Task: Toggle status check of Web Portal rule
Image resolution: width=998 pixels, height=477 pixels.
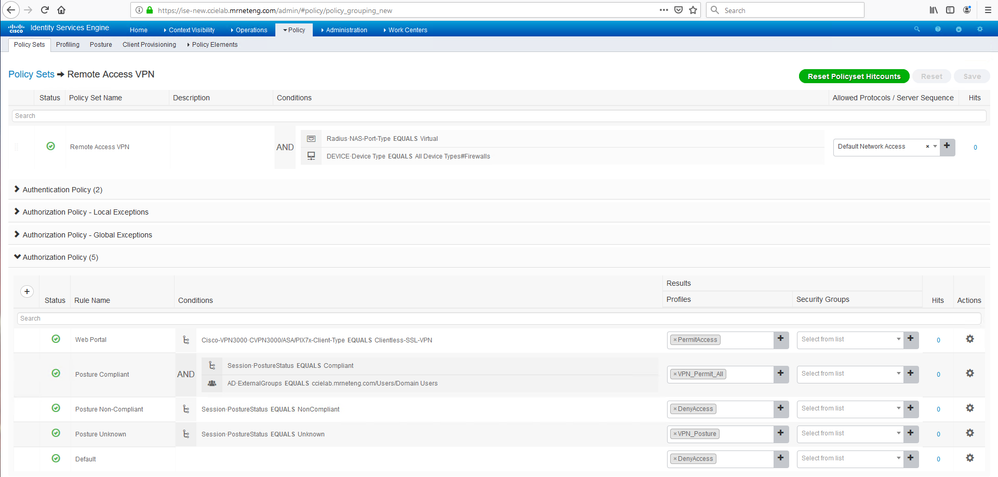Action: (x=55, y=339)
